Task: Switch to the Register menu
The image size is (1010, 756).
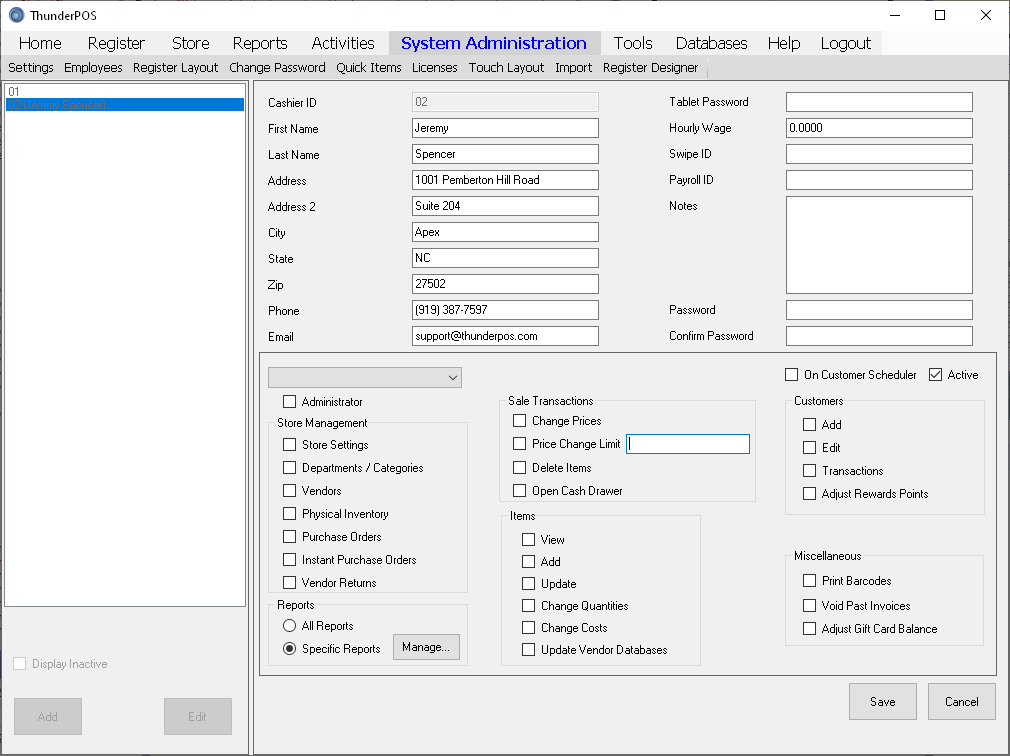Action: coord(116,43)
